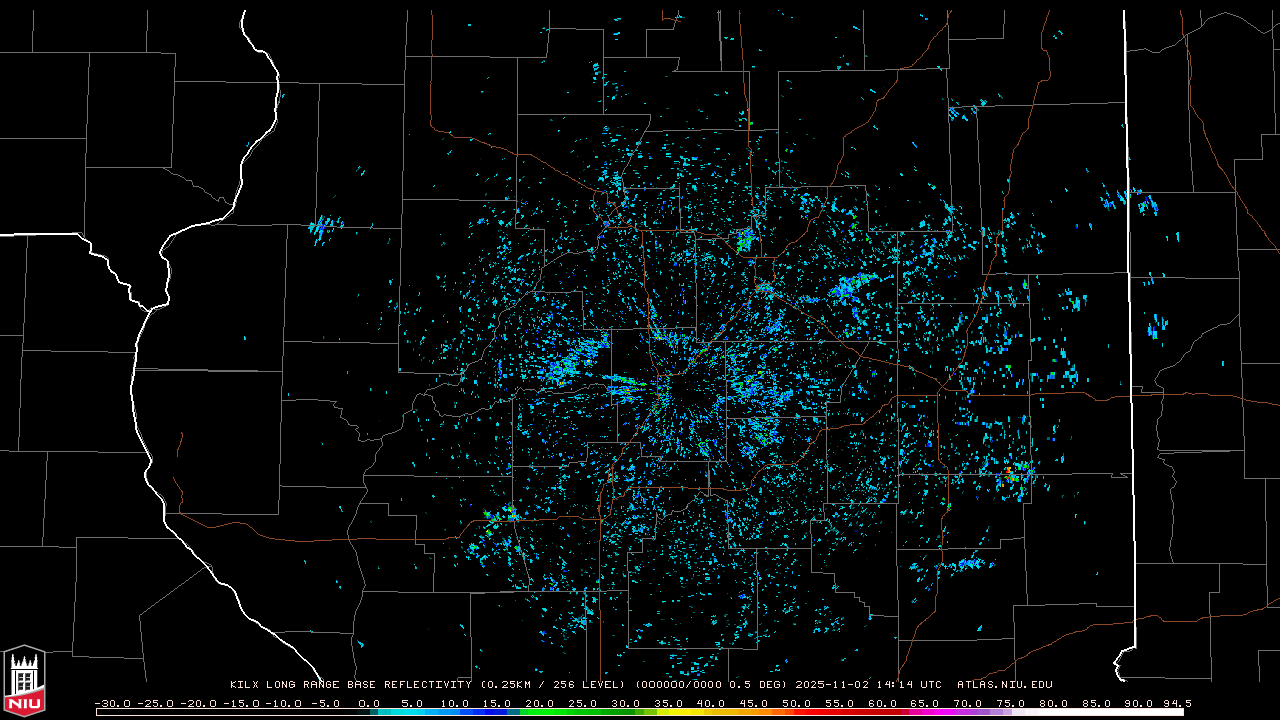Select the 2025-11-02 14:14 UTC timestamp
The image size is (1280, 720).
868,685
